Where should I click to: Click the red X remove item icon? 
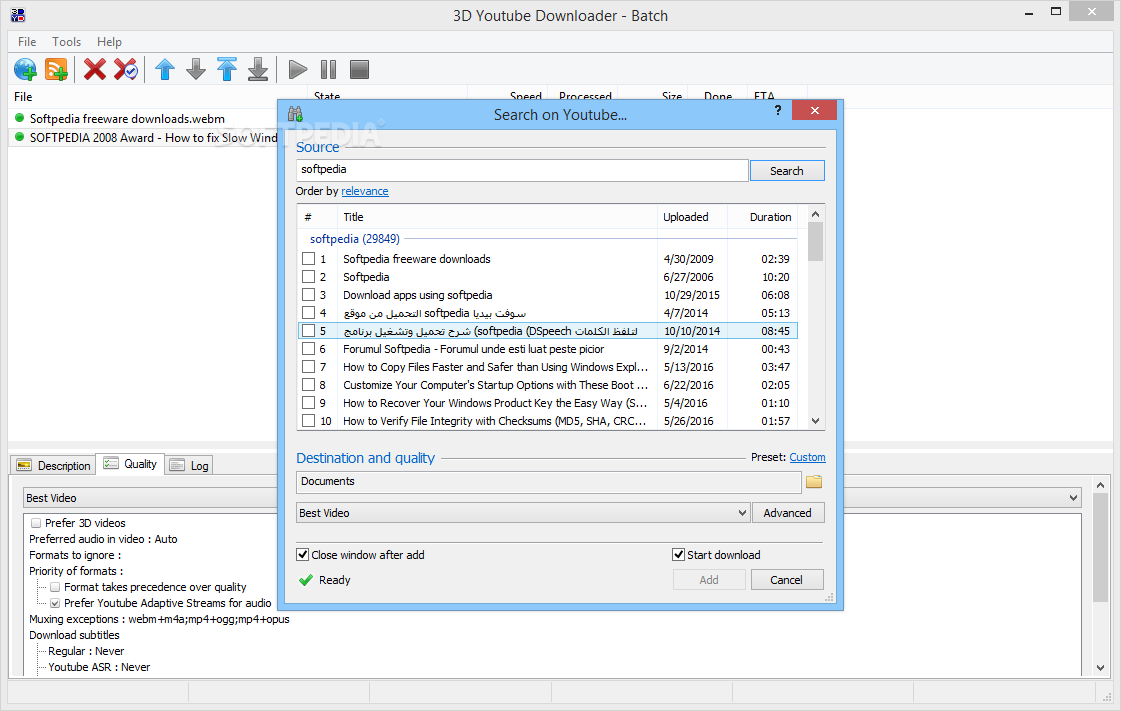coord(94,69)
